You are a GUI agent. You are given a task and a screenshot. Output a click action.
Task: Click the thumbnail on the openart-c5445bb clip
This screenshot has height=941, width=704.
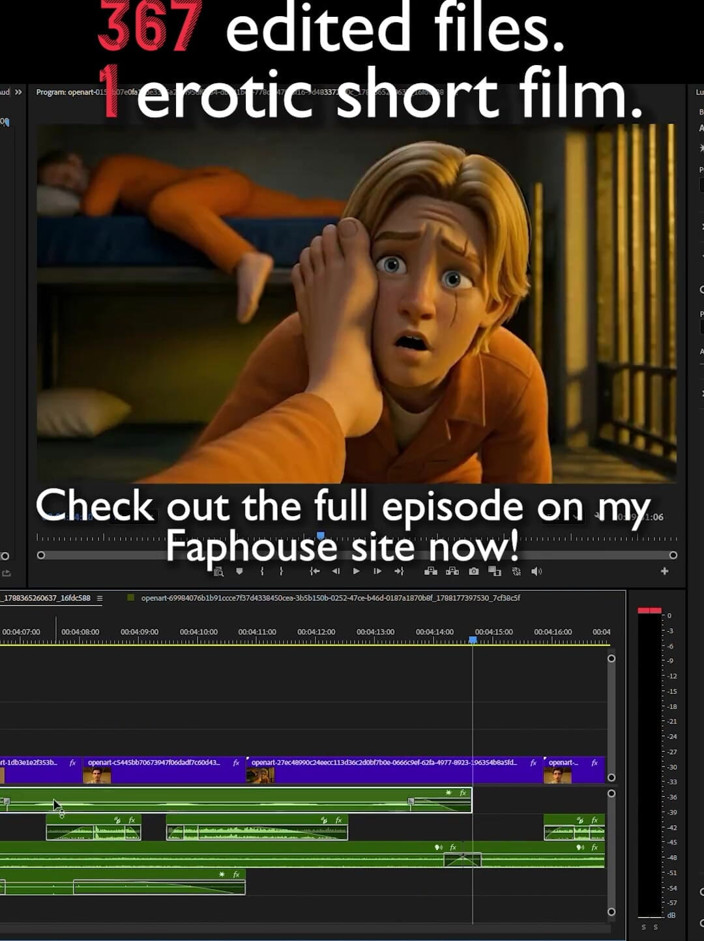tap(97, 775)
